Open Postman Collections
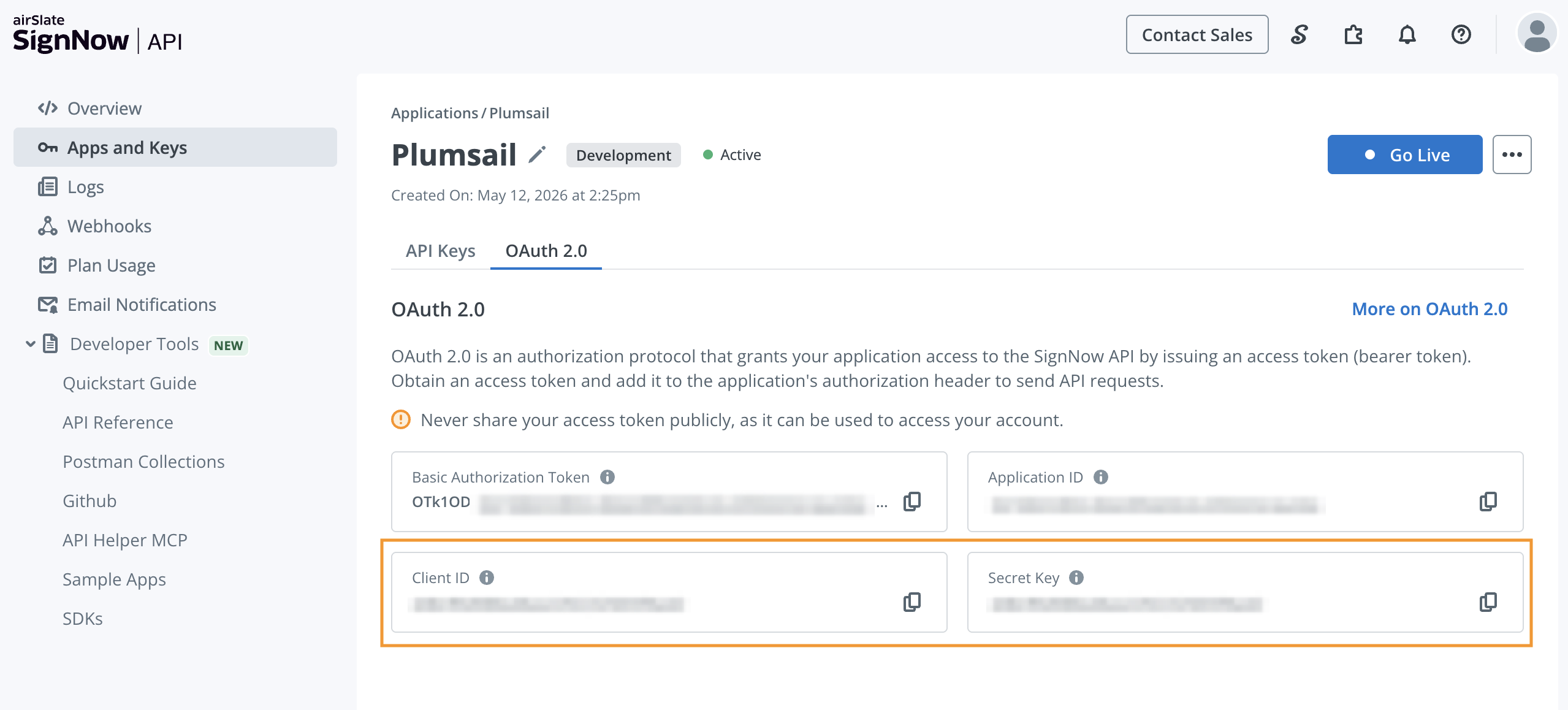Screen dimensions: 1568x710 [143, 461]
